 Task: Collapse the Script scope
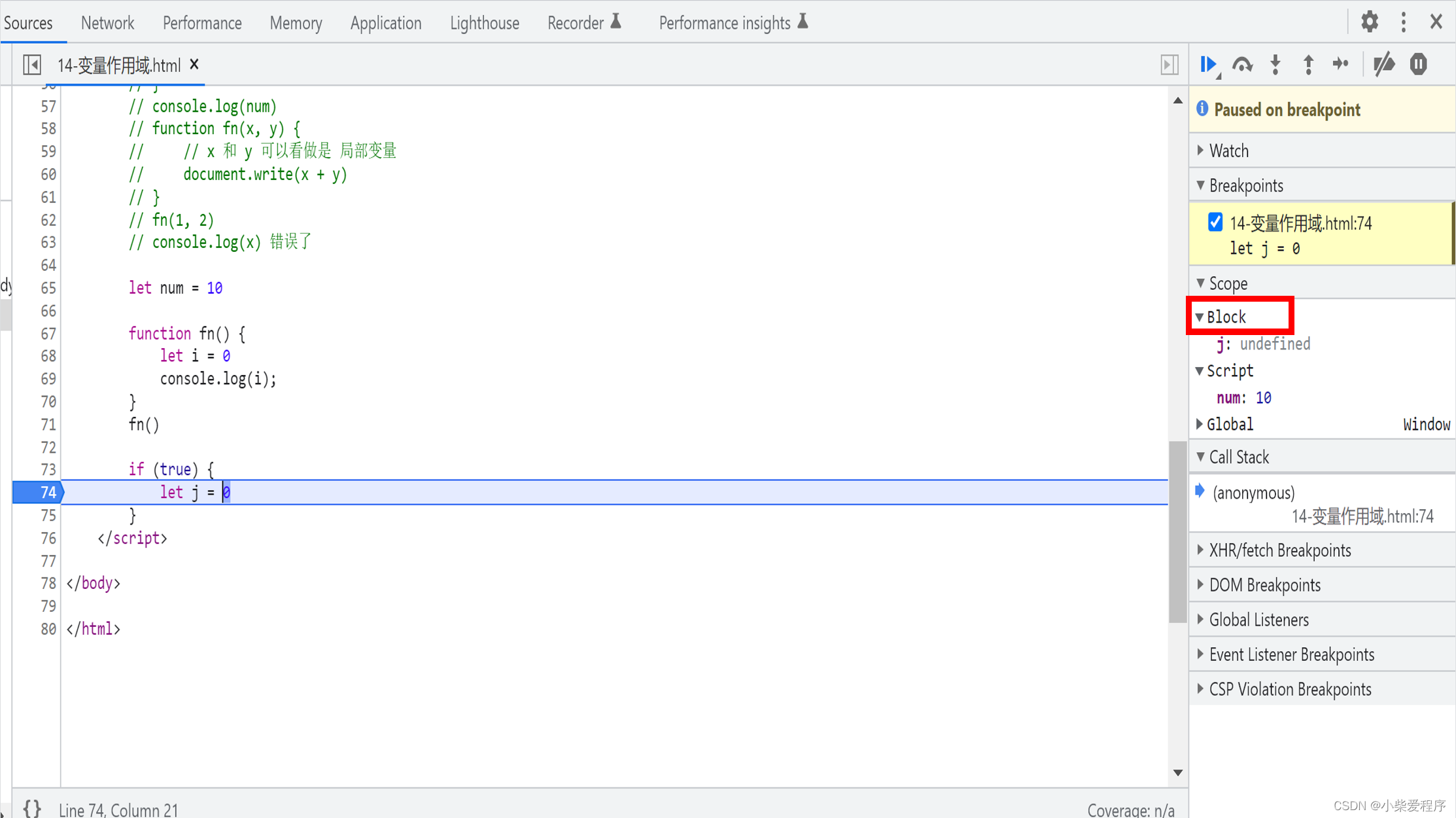tap(1200, 370)
